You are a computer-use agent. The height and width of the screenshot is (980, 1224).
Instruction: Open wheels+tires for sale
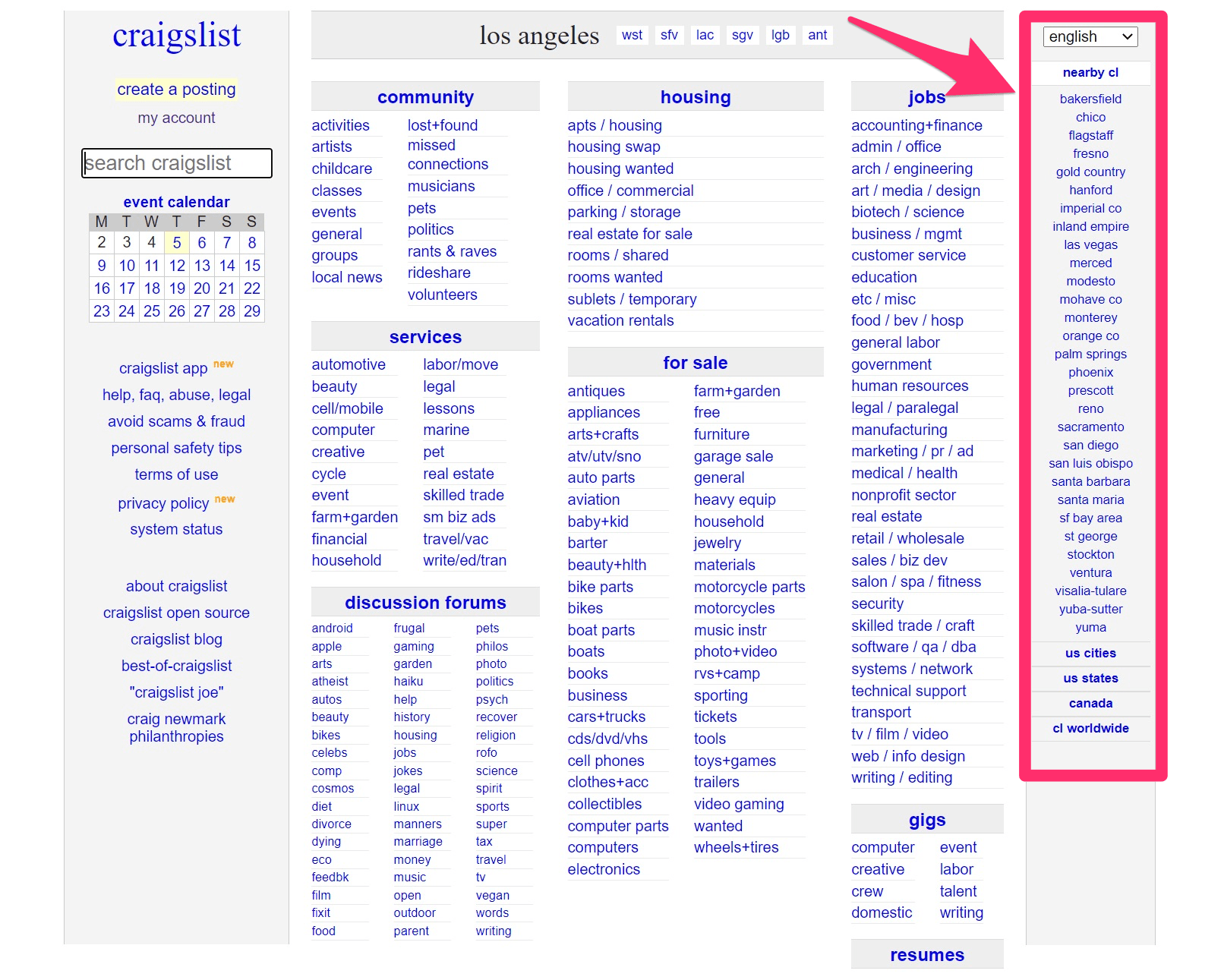pos(736,847)
